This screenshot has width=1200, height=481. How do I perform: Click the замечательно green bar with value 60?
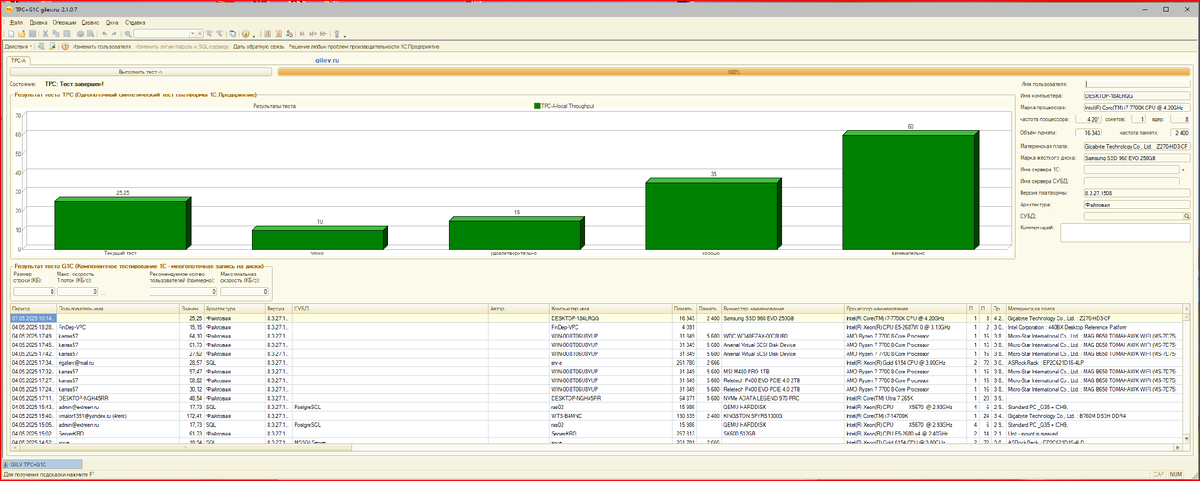click(x=909, y=191)
